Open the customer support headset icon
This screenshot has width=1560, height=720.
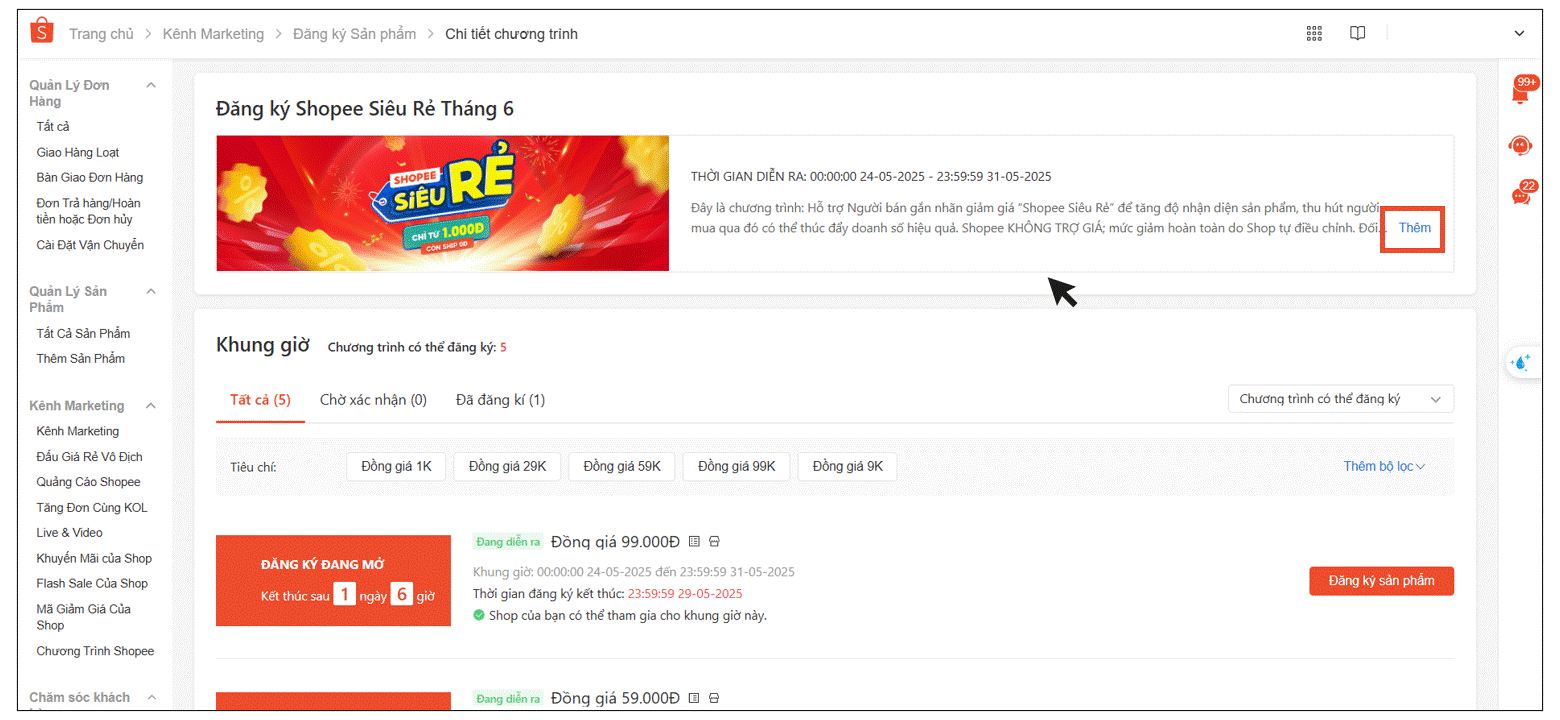[x=1520, y=146]
